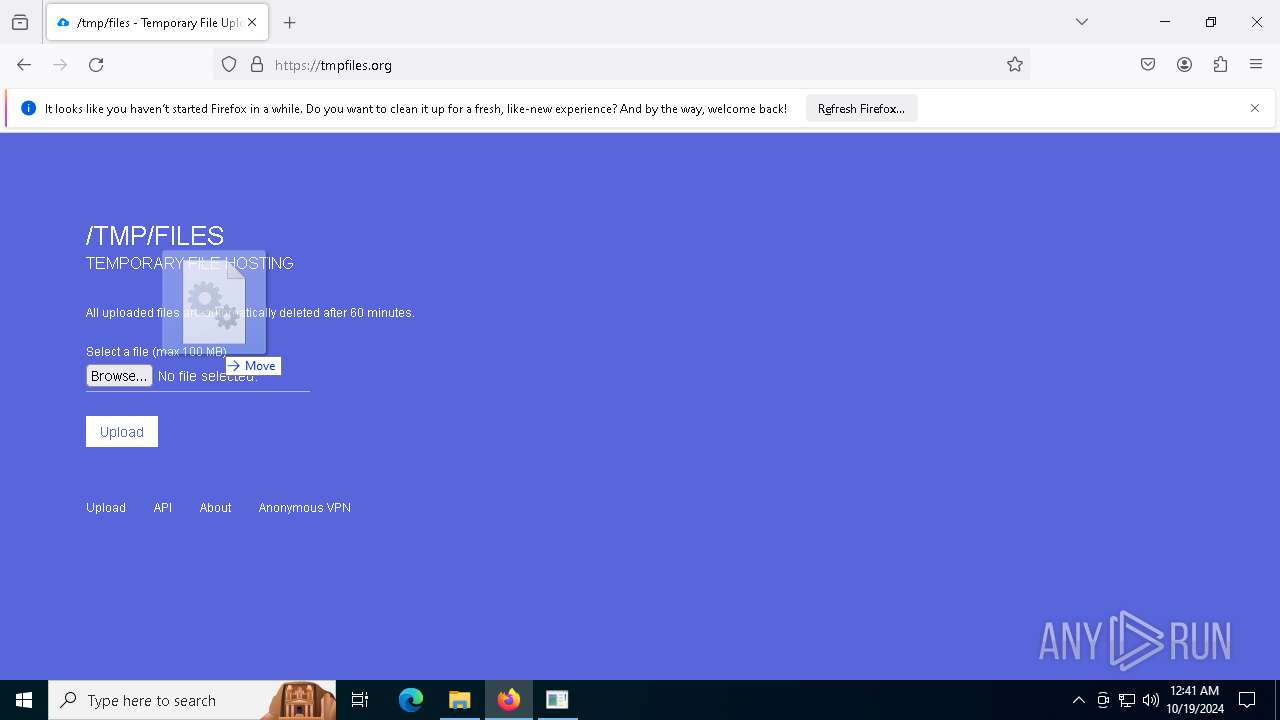Select the /tmp/files browser tab

pos(157,22)
